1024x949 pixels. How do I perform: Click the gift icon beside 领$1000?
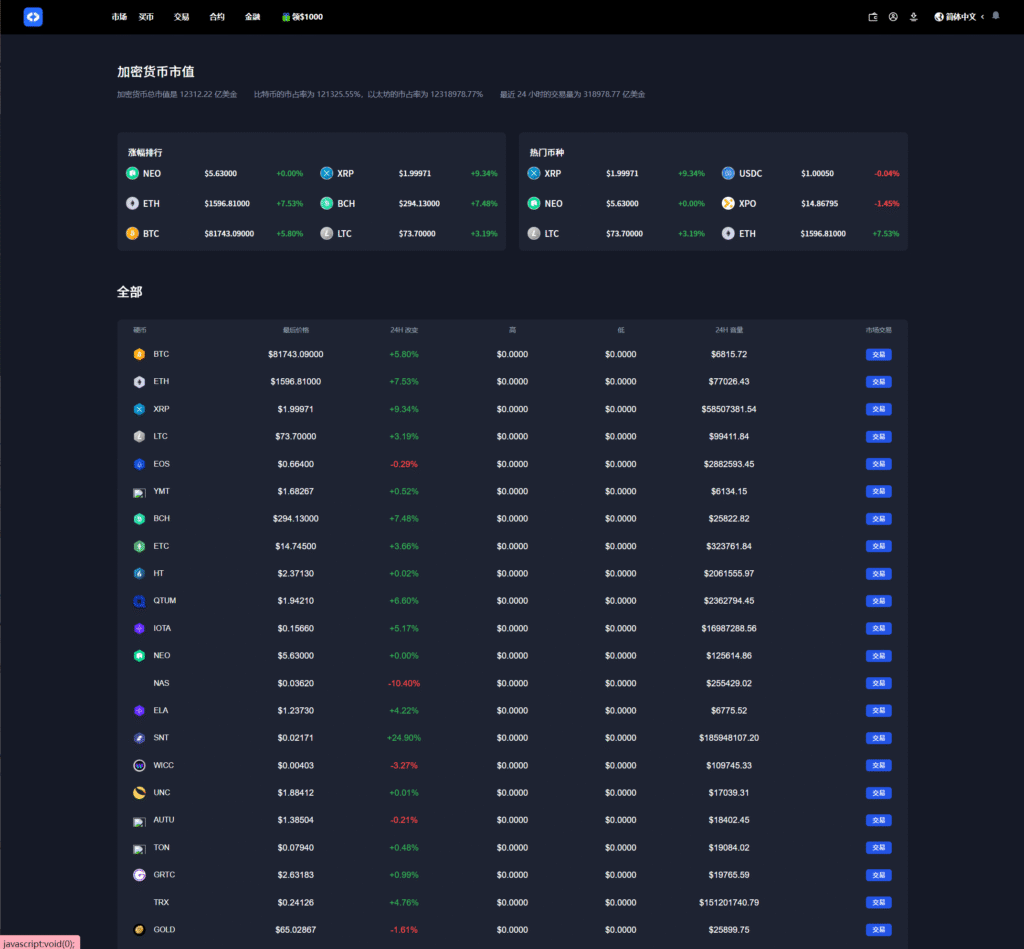286,17
